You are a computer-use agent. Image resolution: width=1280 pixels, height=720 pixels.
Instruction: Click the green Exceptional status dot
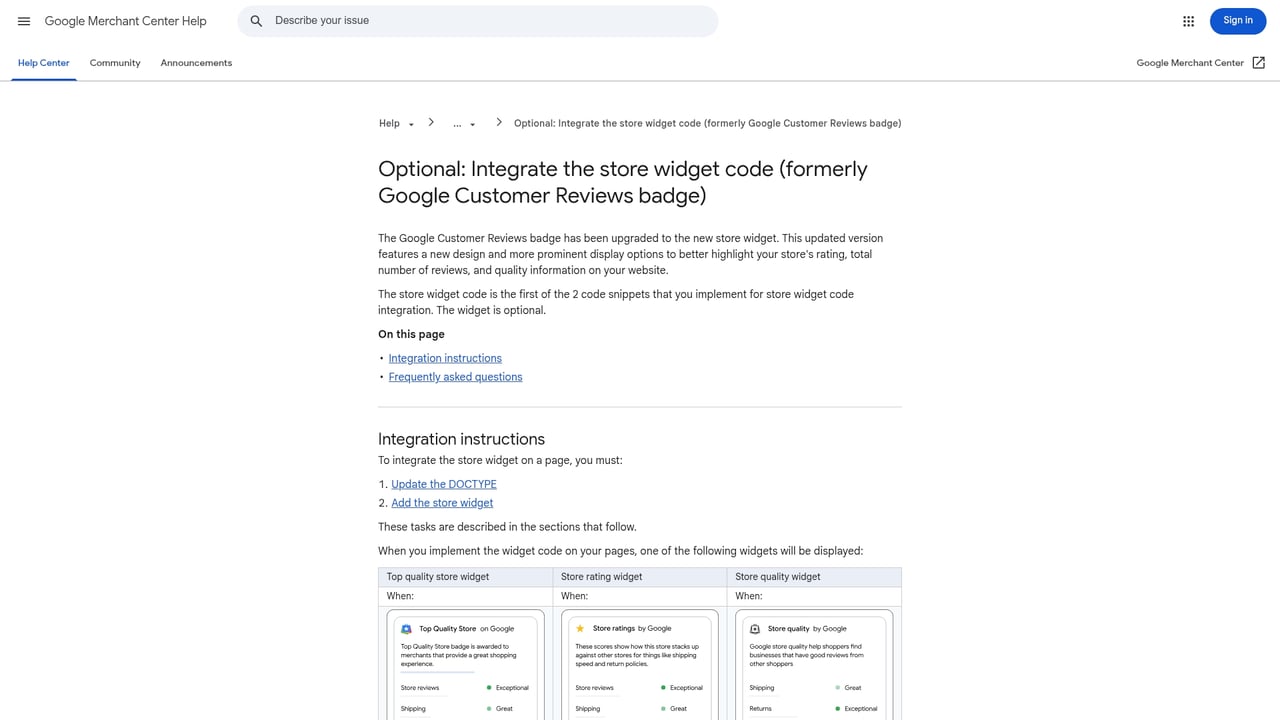[x=489, y=687]
